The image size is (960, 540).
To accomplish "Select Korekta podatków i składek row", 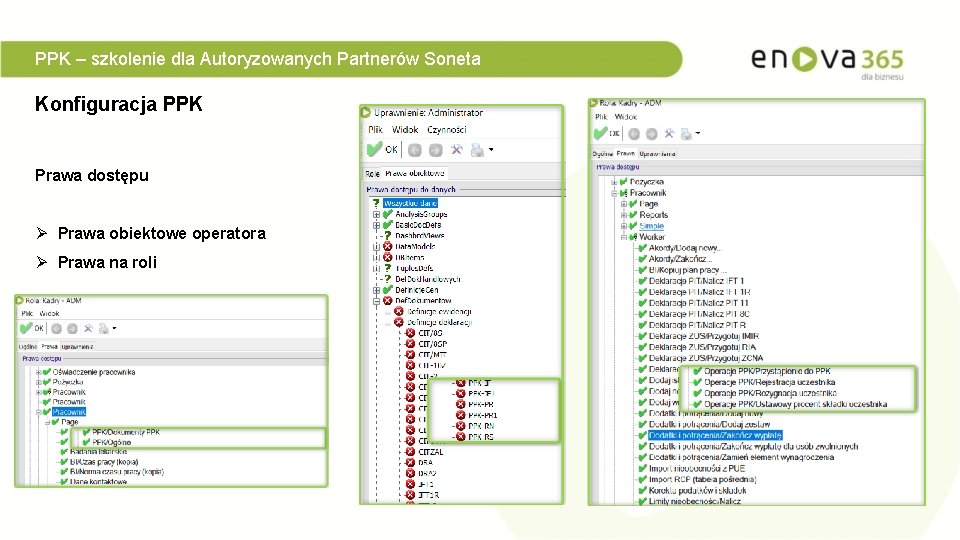I will 697,490.
